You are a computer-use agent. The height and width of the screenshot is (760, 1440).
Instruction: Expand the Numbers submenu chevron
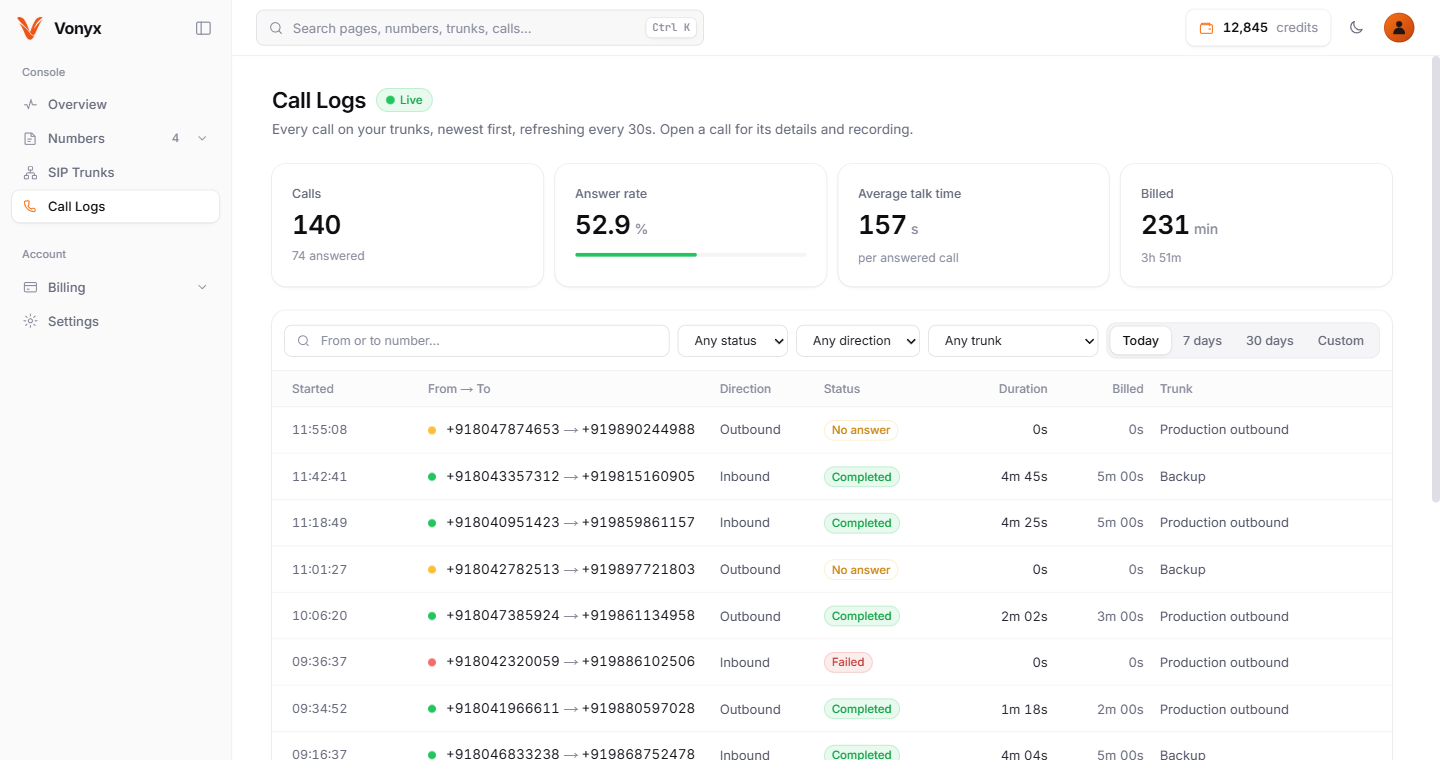click(202, 138)
